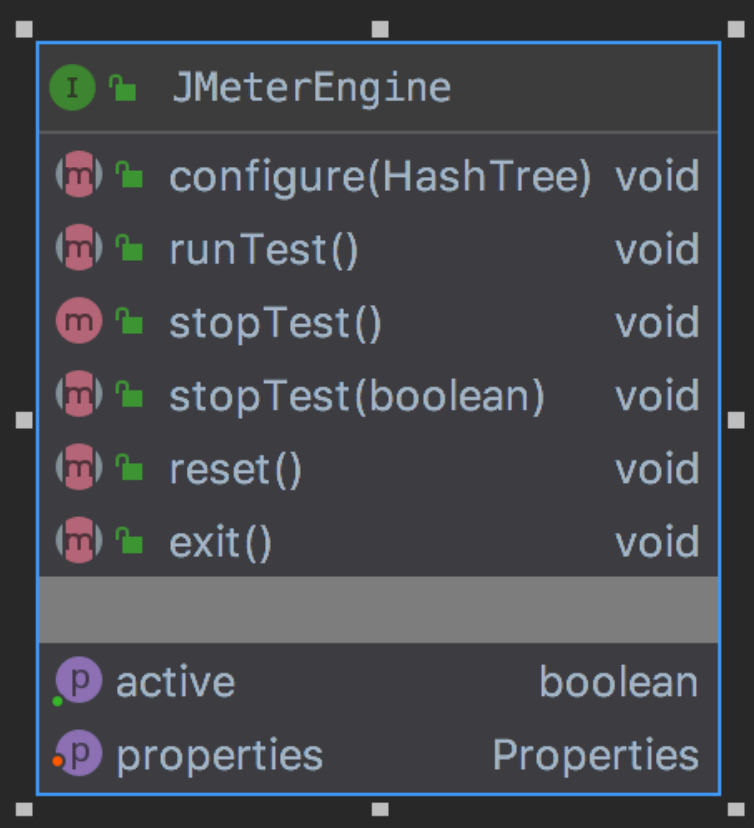Select the exit() method name

(220, 542)
